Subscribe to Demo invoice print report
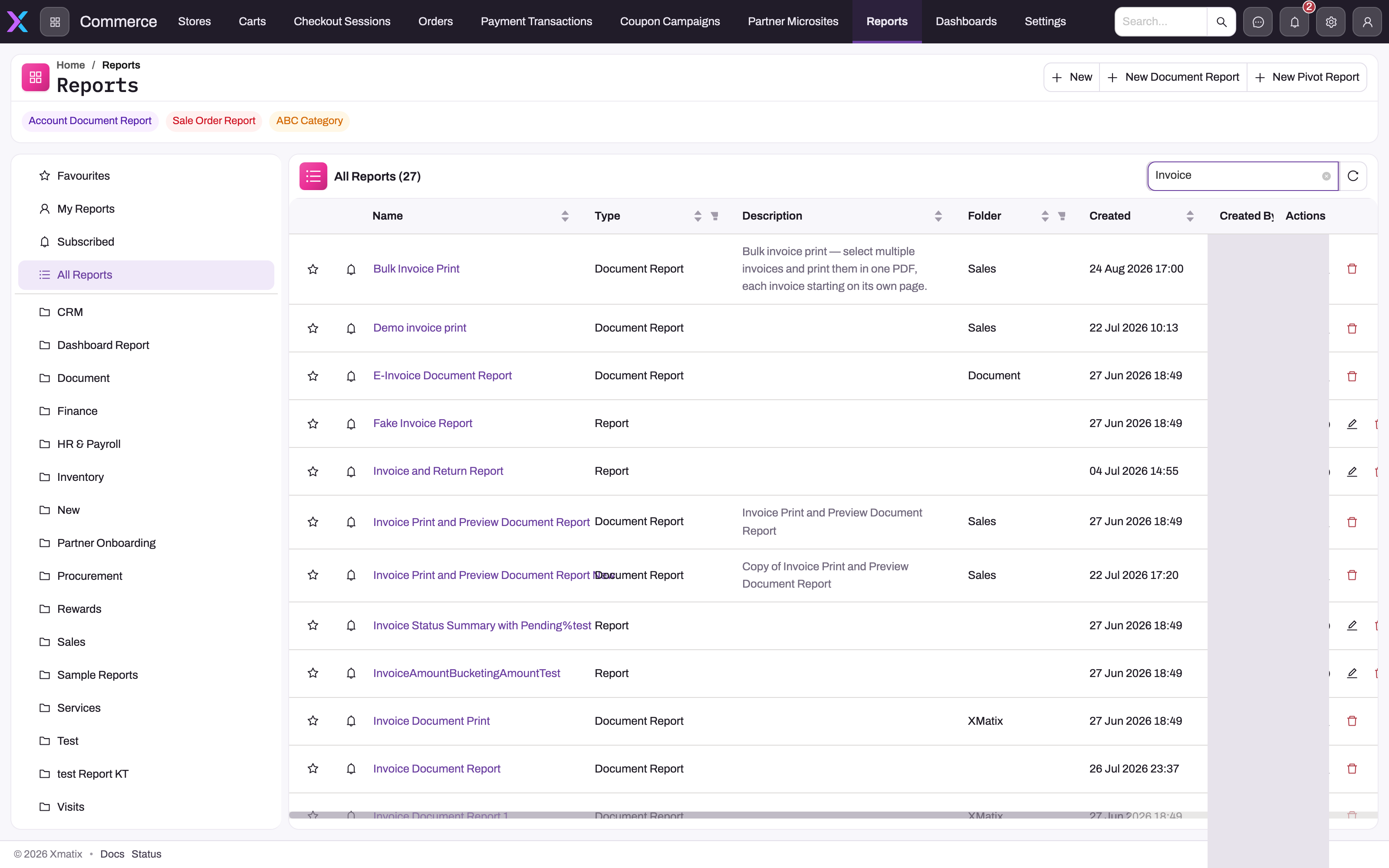 351,329
